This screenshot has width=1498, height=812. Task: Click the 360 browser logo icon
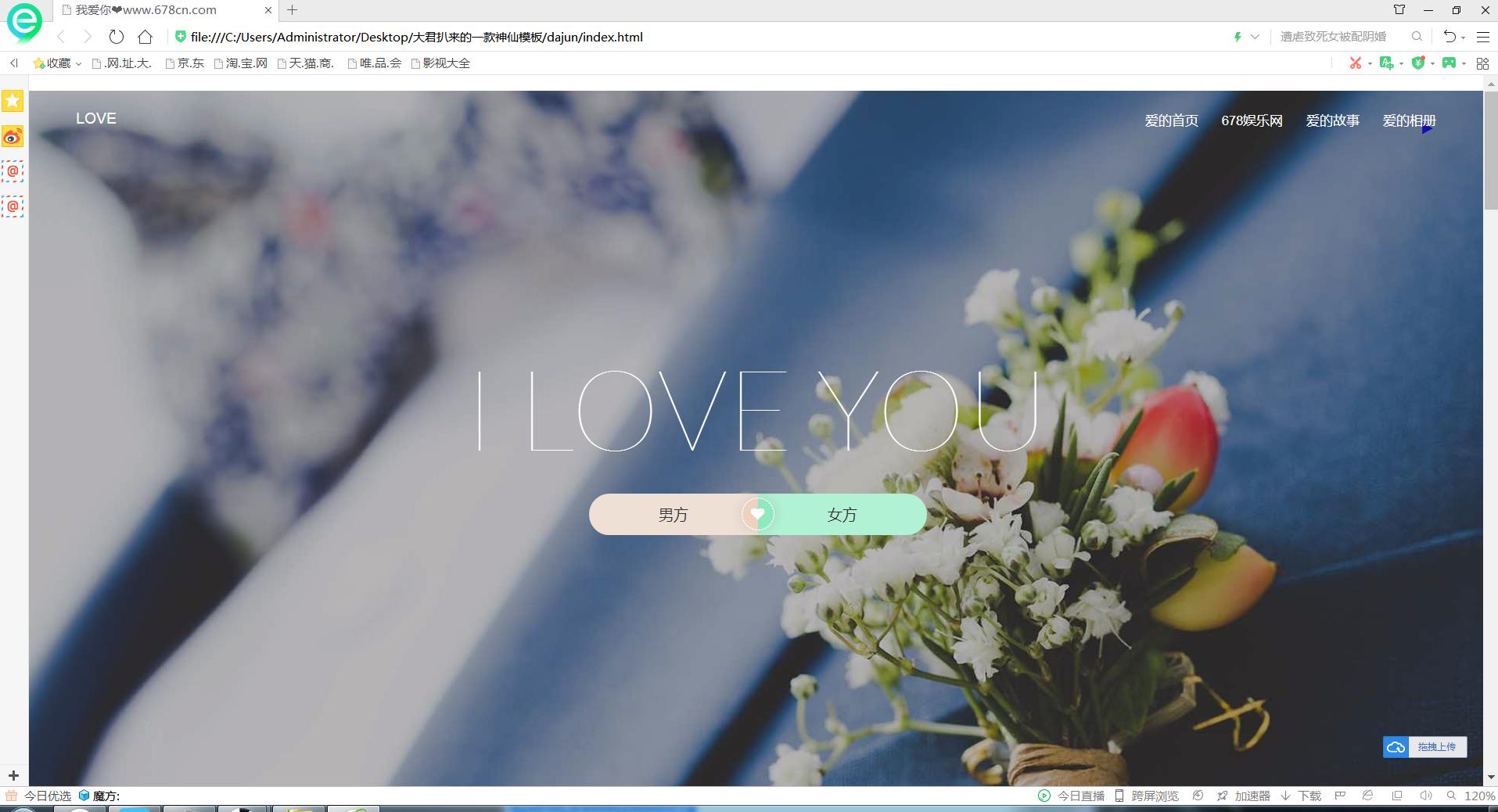tap(24, 22)
